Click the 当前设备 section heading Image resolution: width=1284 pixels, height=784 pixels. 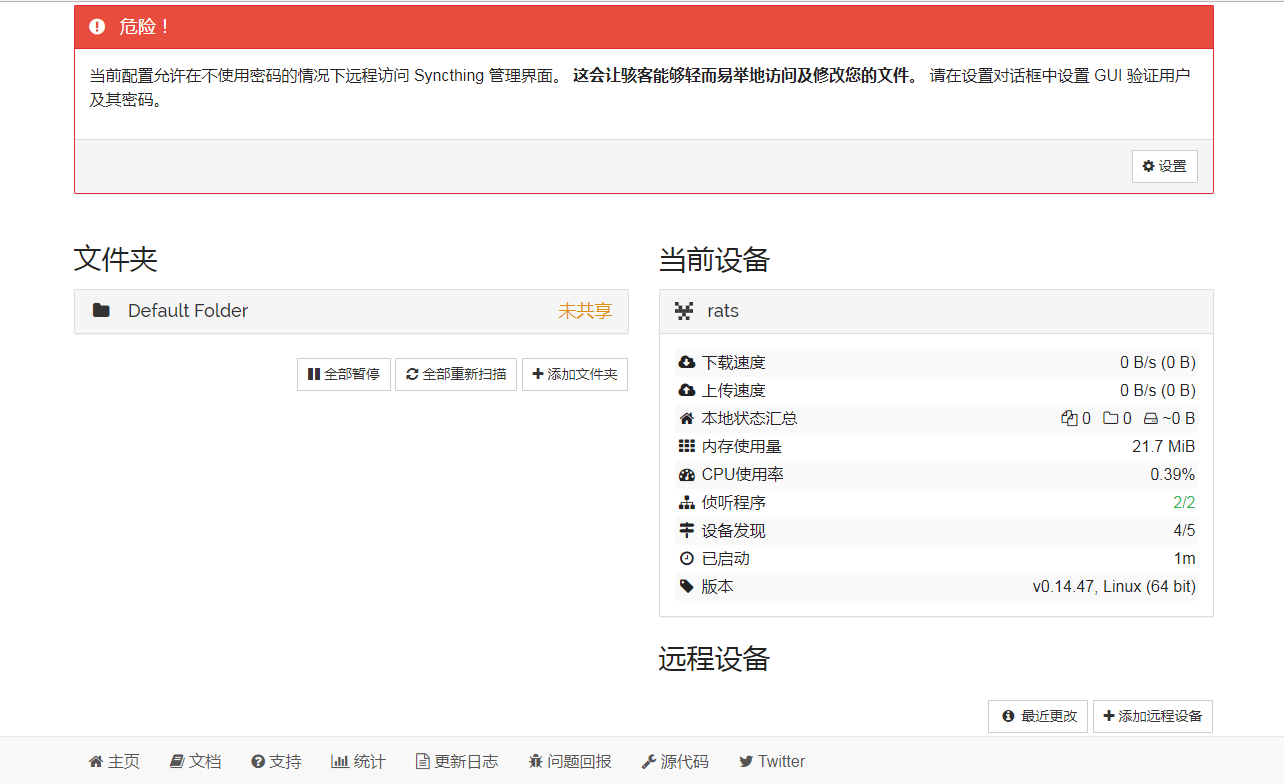coord(715,260)
